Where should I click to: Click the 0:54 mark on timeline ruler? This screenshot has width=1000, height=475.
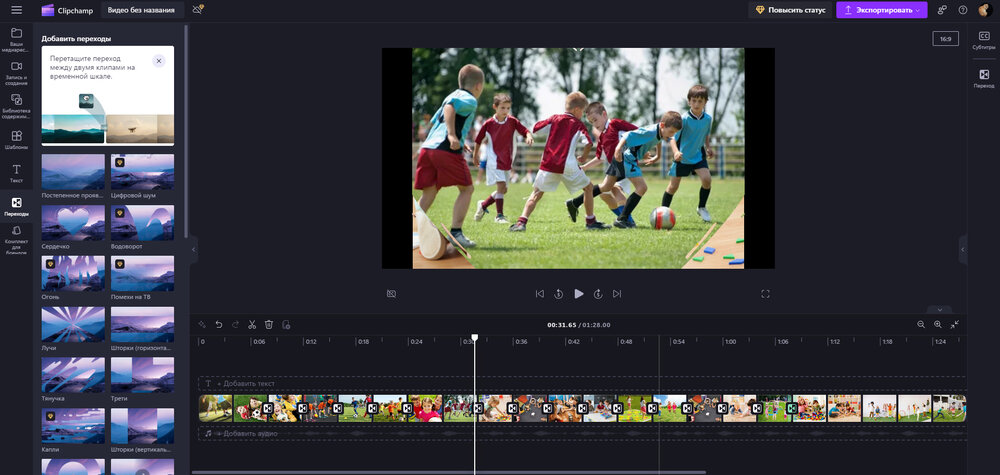[678, 342]
